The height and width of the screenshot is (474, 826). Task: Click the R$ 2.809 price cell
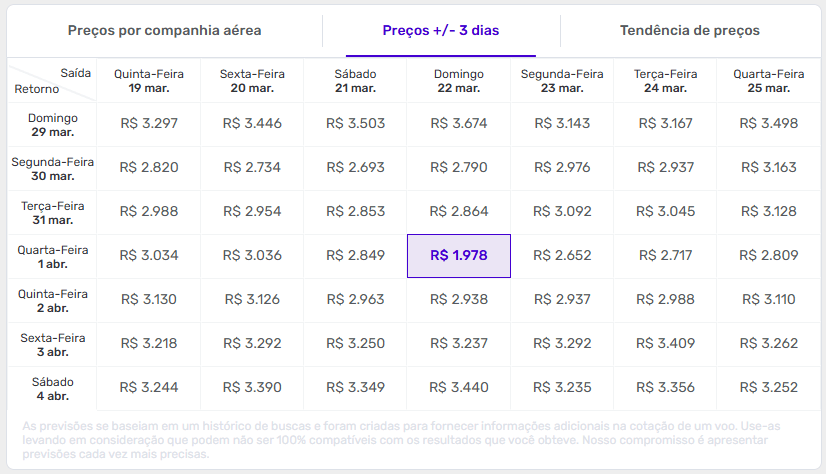coord(768,256)
